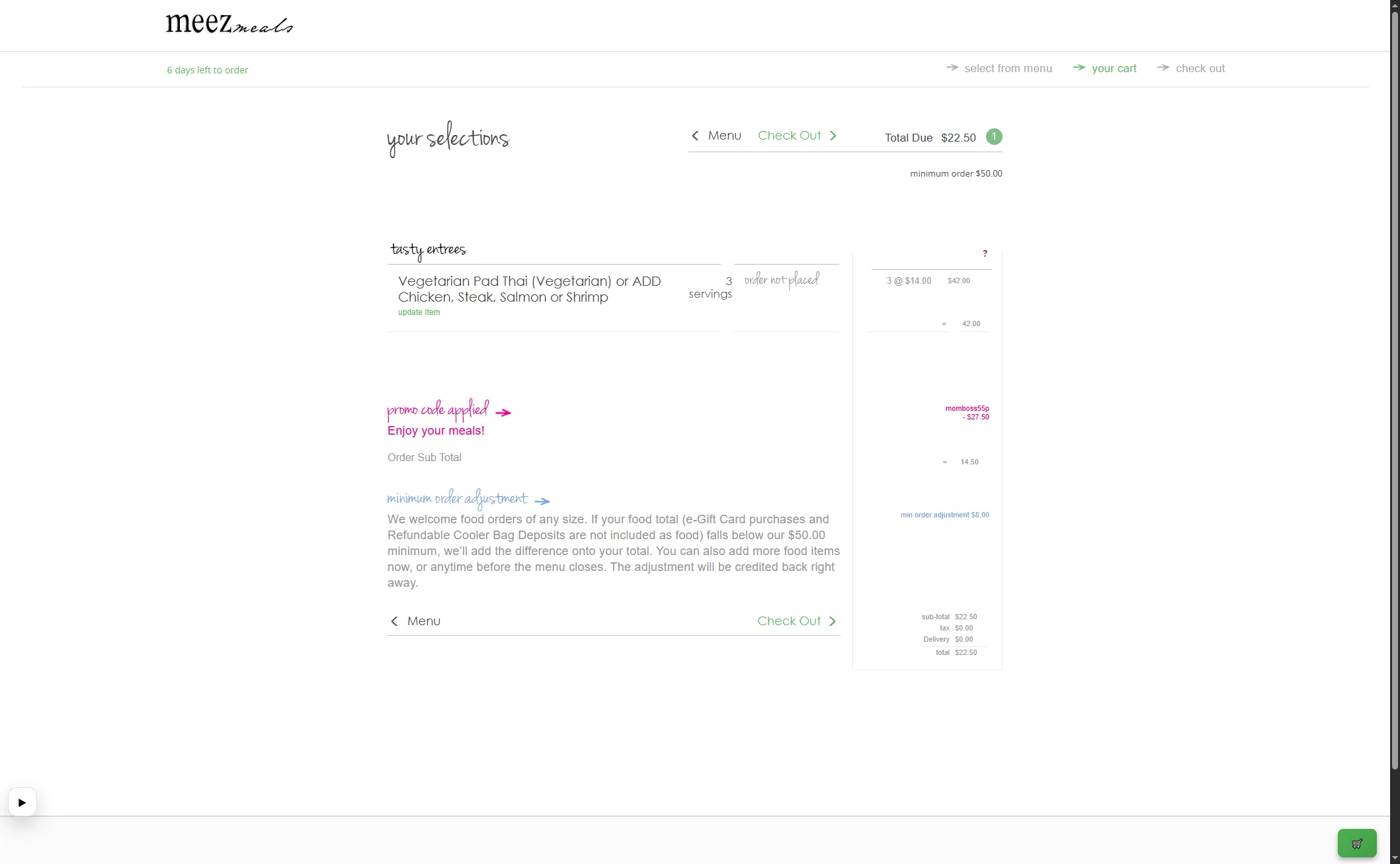
Task: Open the green shopping cart button
Action: [x=1356, y=843]
